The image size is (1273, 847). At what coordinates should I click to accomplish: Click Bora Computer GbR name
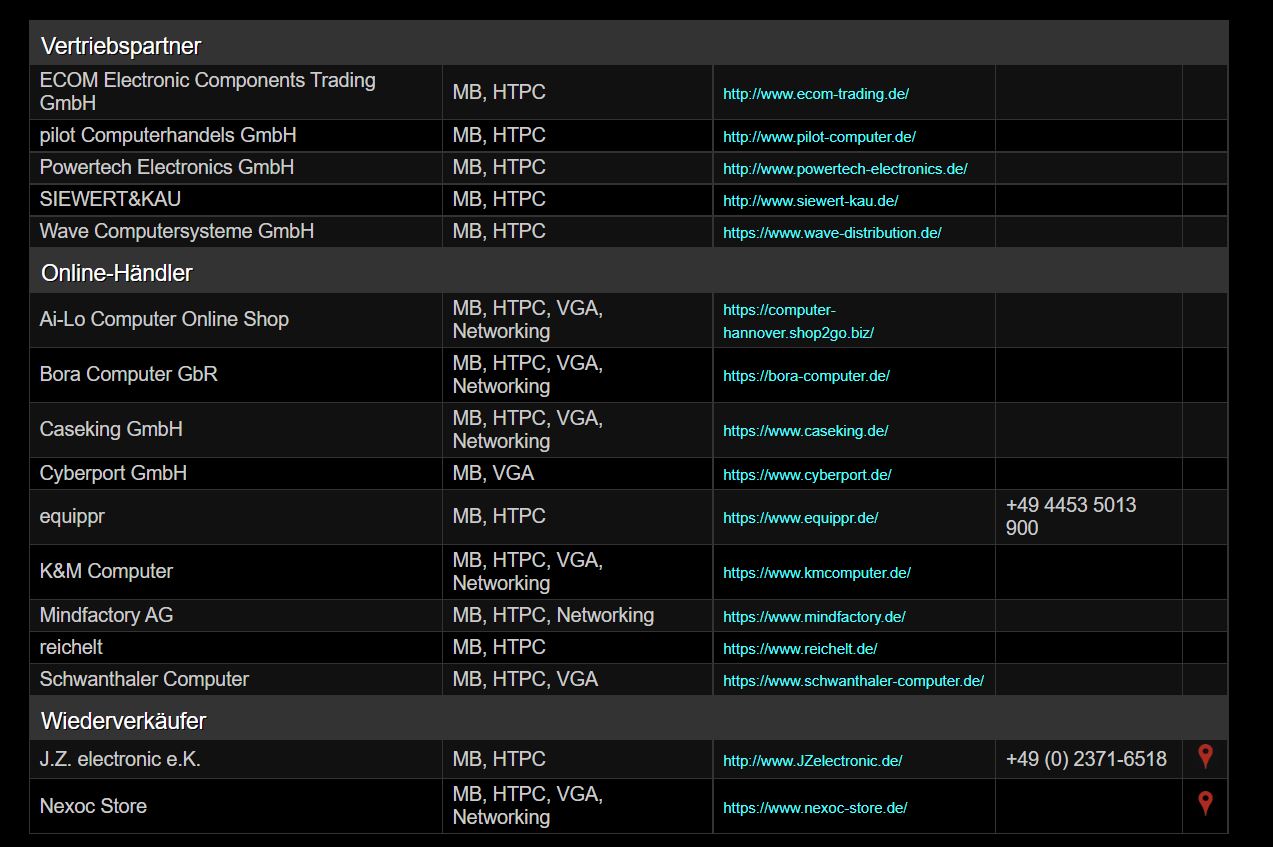[128, 374]
